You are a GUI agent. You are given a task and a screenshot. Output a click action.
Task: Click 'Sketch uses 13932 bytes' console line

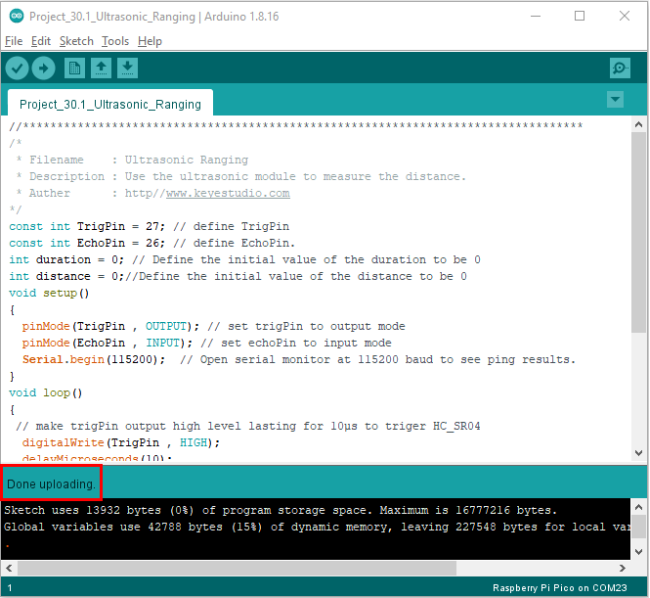[281, 510]
